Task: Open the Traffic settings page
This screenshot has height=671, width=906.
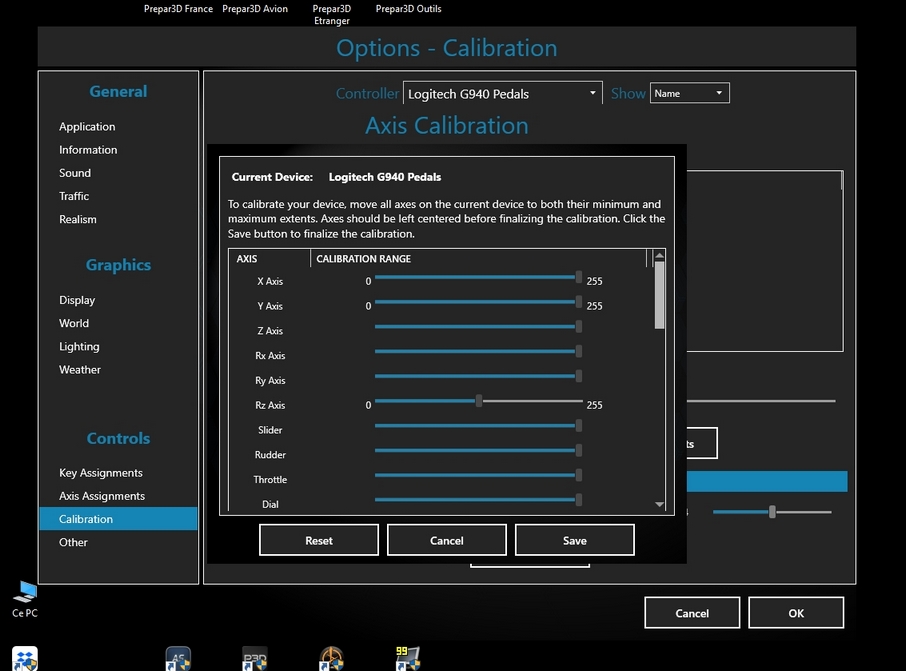Action: (x=74, y=196)
